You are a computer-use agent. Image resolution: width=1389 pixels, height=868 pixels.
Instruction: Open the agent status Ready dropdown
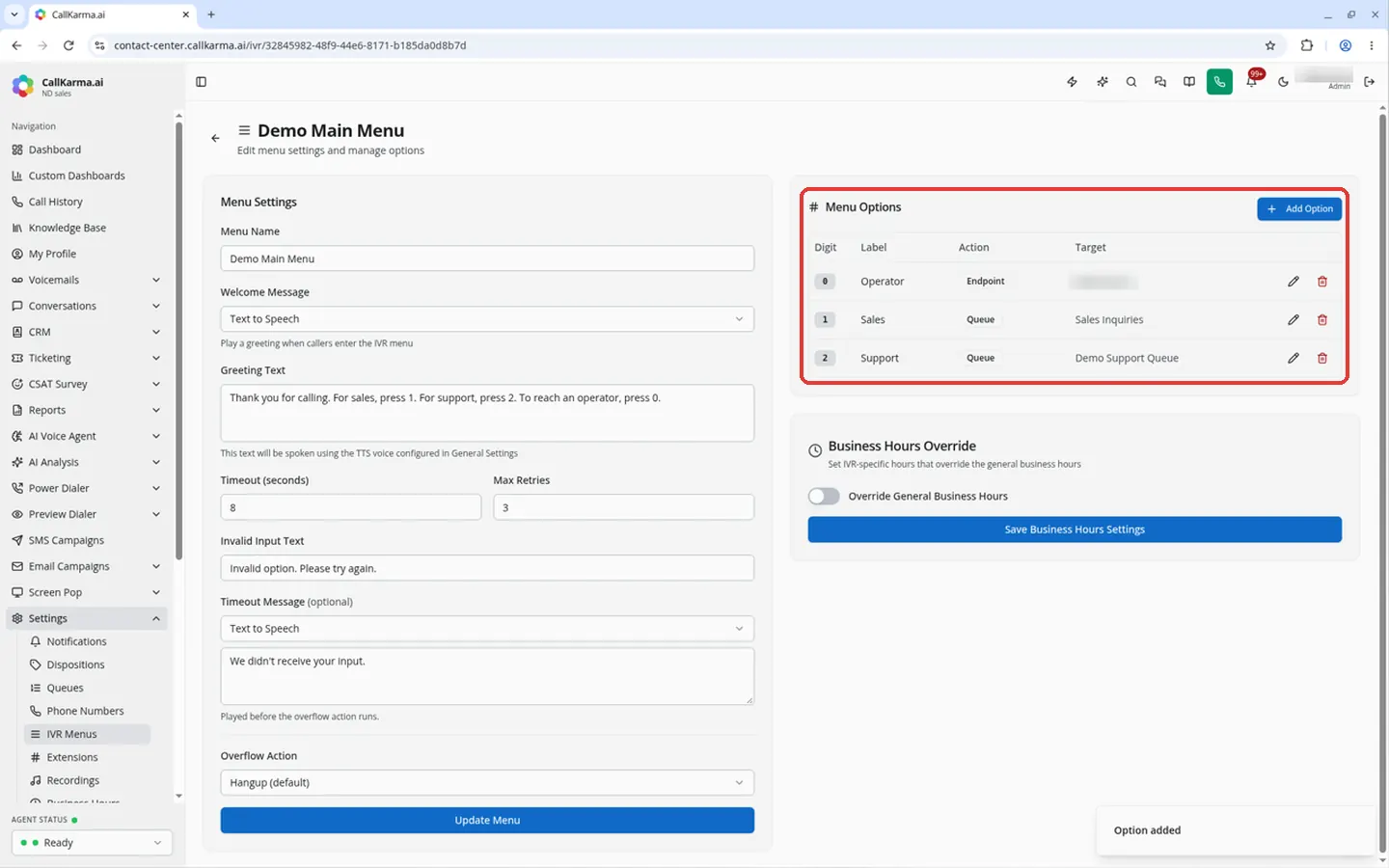tap(93, 843)
